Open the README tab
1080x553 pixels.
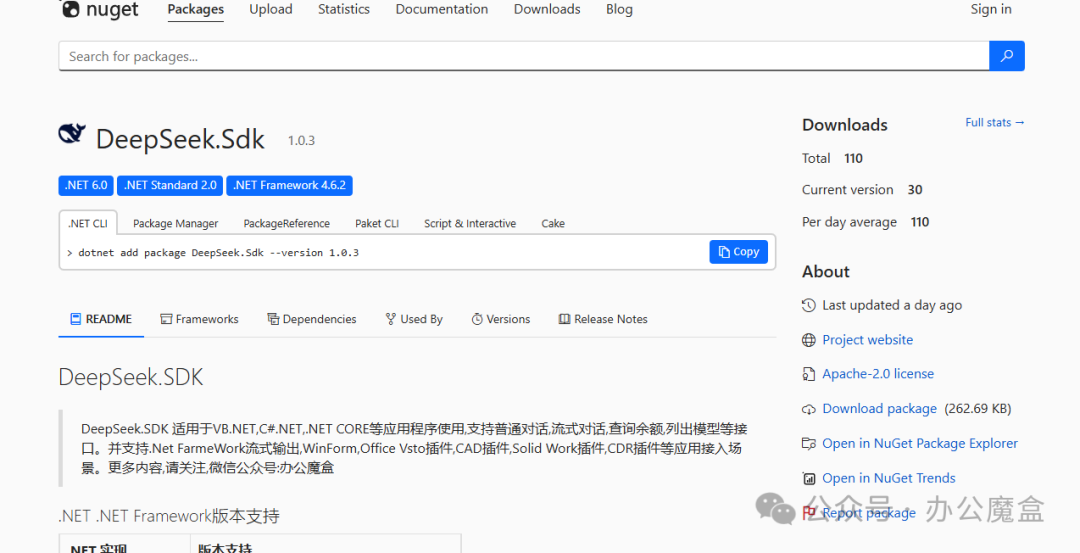click(x=101, y=319)
